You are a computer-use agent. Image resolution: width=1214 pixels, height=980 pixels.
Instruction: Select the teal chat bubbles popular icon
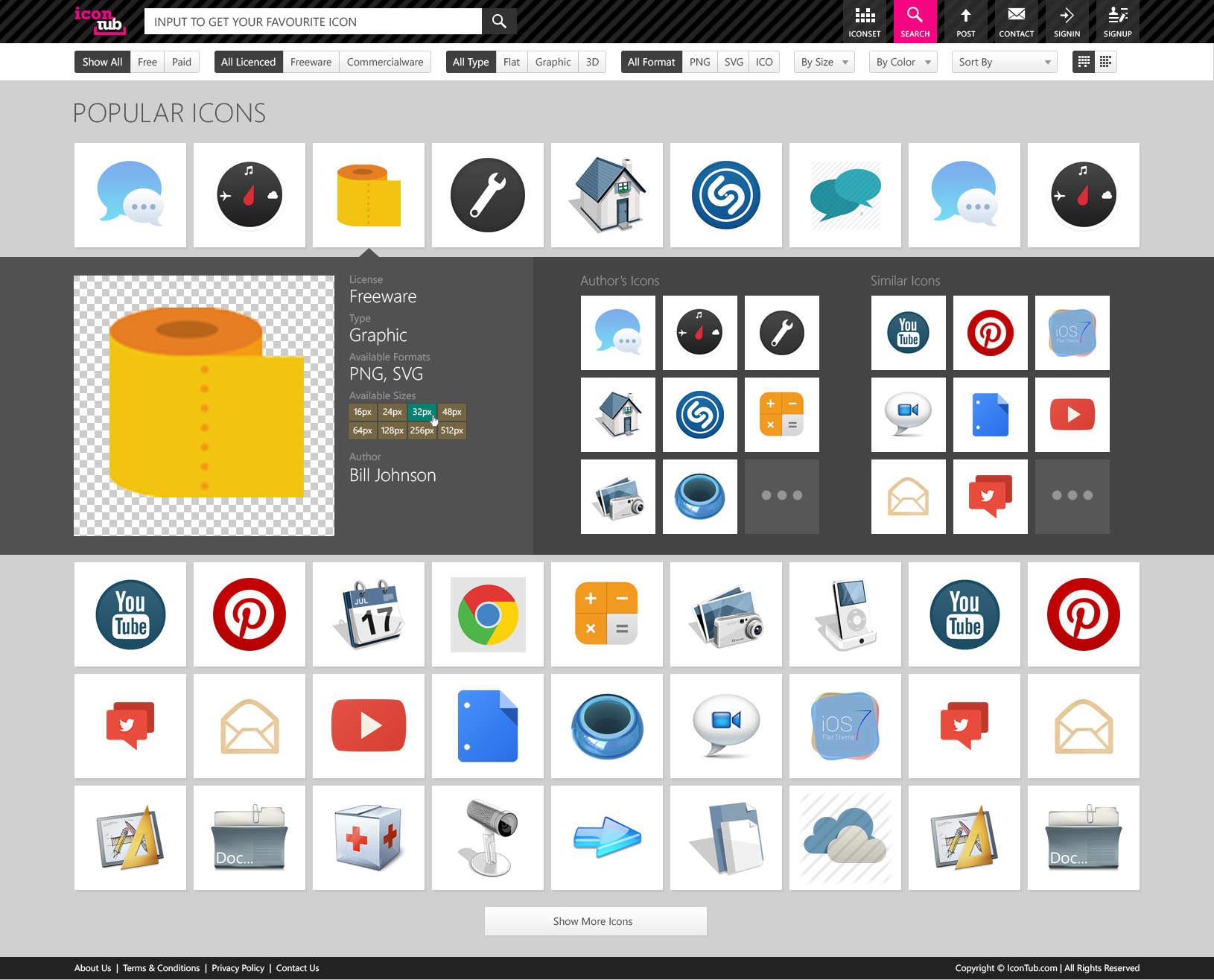pos(845,195)
